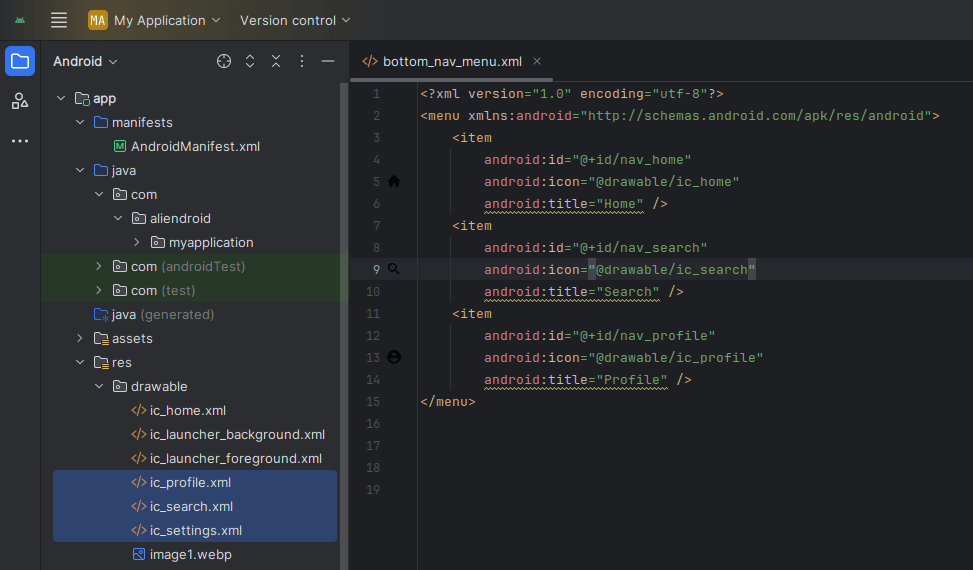
Task: Click the "@+id/nav_home" id value
Action: tap(632, 159)
